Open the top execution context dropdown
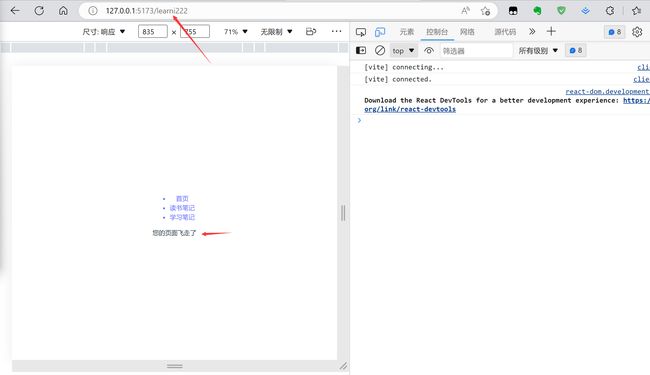Screen dimensions: 650x375 403,51
